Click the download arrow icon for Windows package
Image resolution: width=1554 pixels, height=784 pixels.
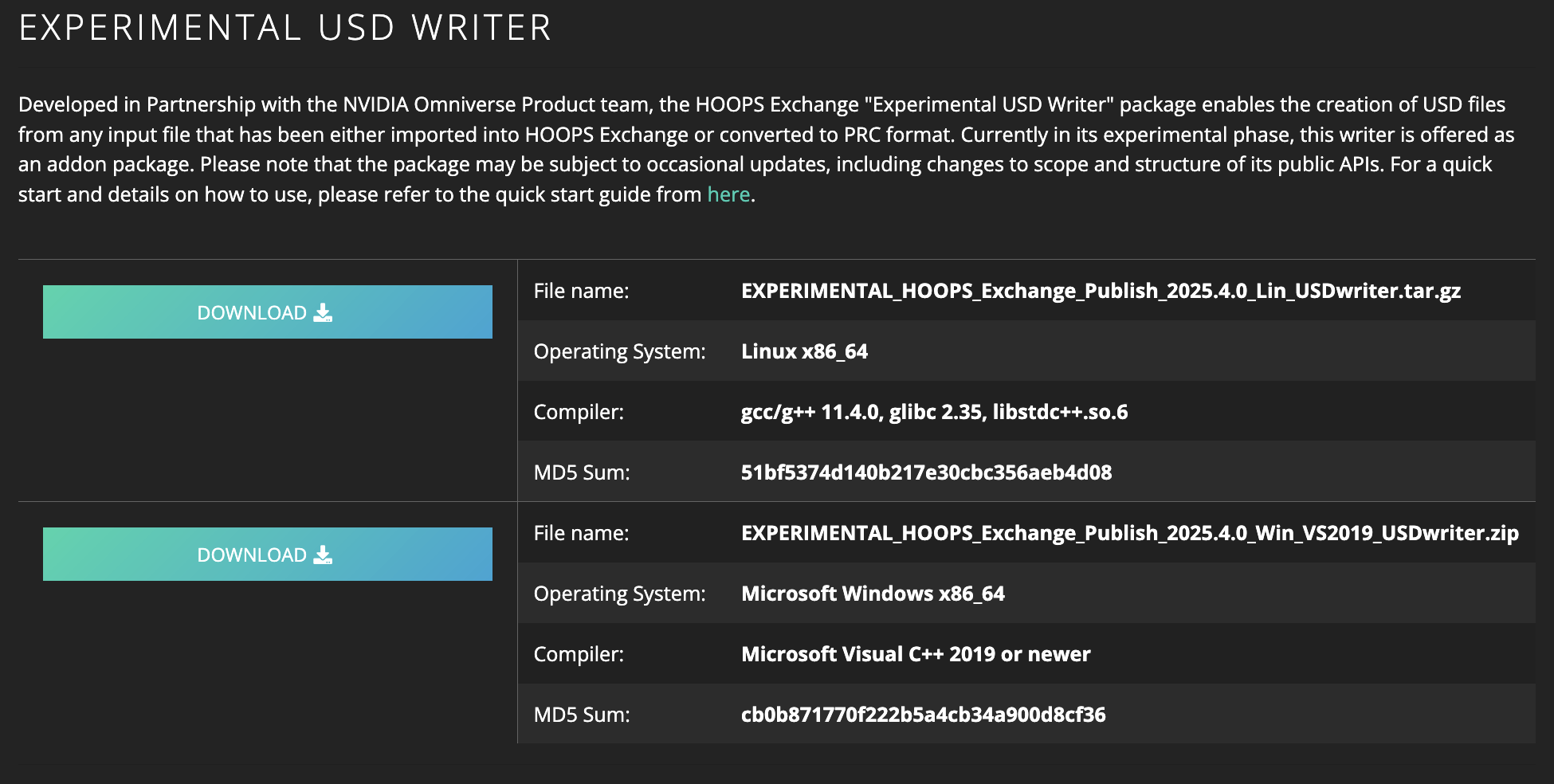pos(323,555)
